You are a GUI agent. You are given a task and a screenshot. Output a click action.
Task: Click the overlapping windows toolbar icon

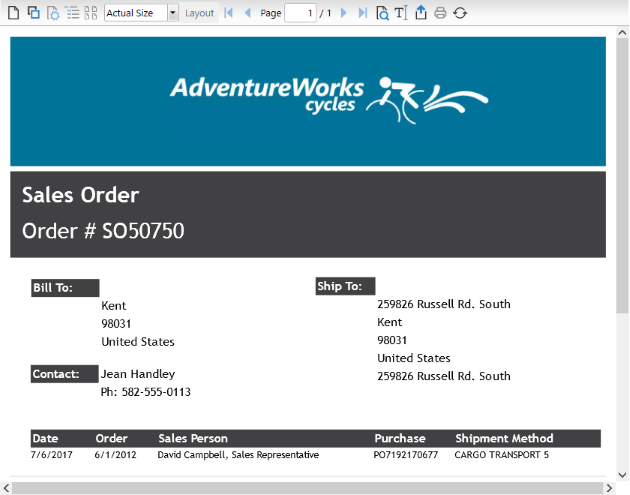click(33, 13)
